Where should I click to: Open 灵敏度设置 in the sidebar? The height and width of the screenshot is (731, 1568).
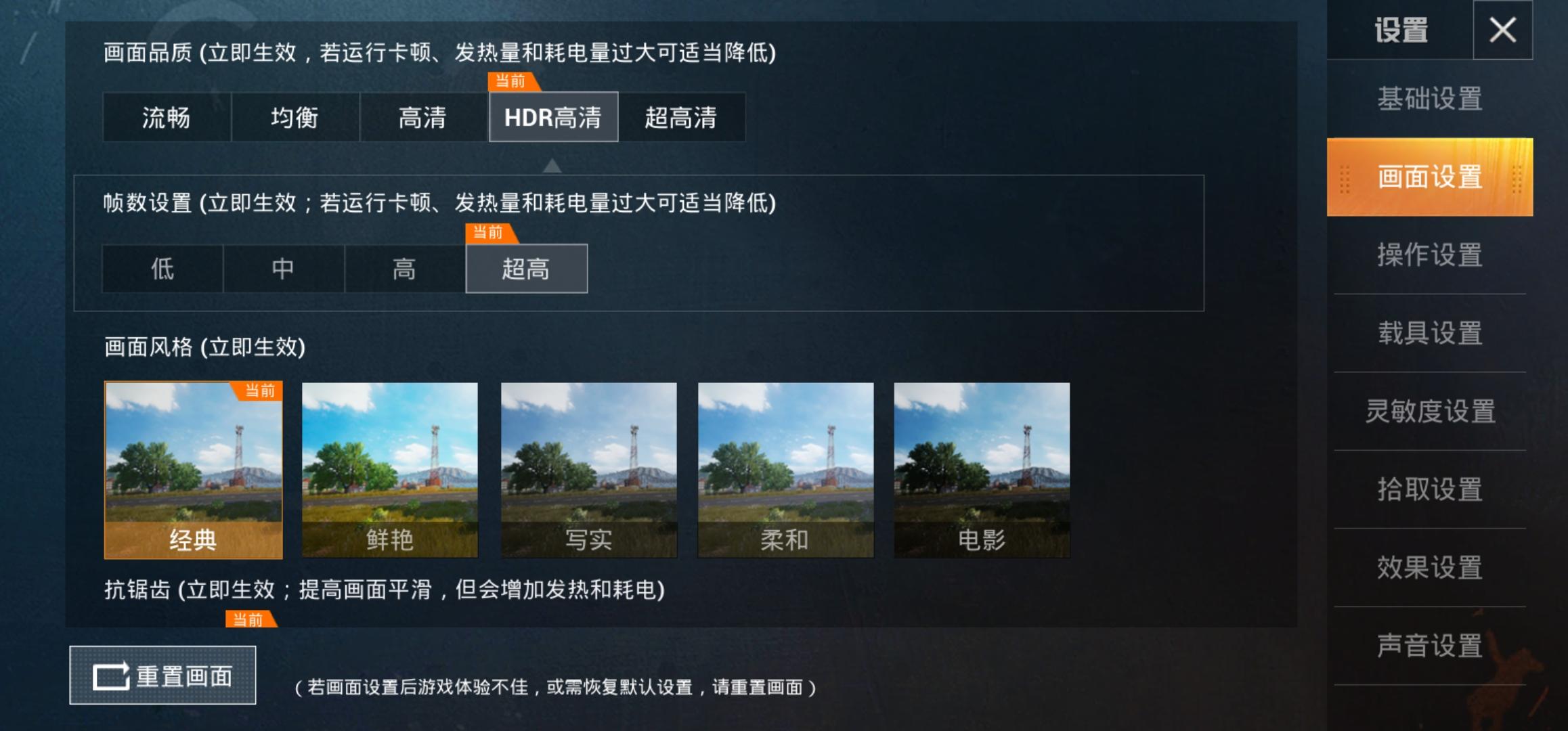pos(1430,412)
